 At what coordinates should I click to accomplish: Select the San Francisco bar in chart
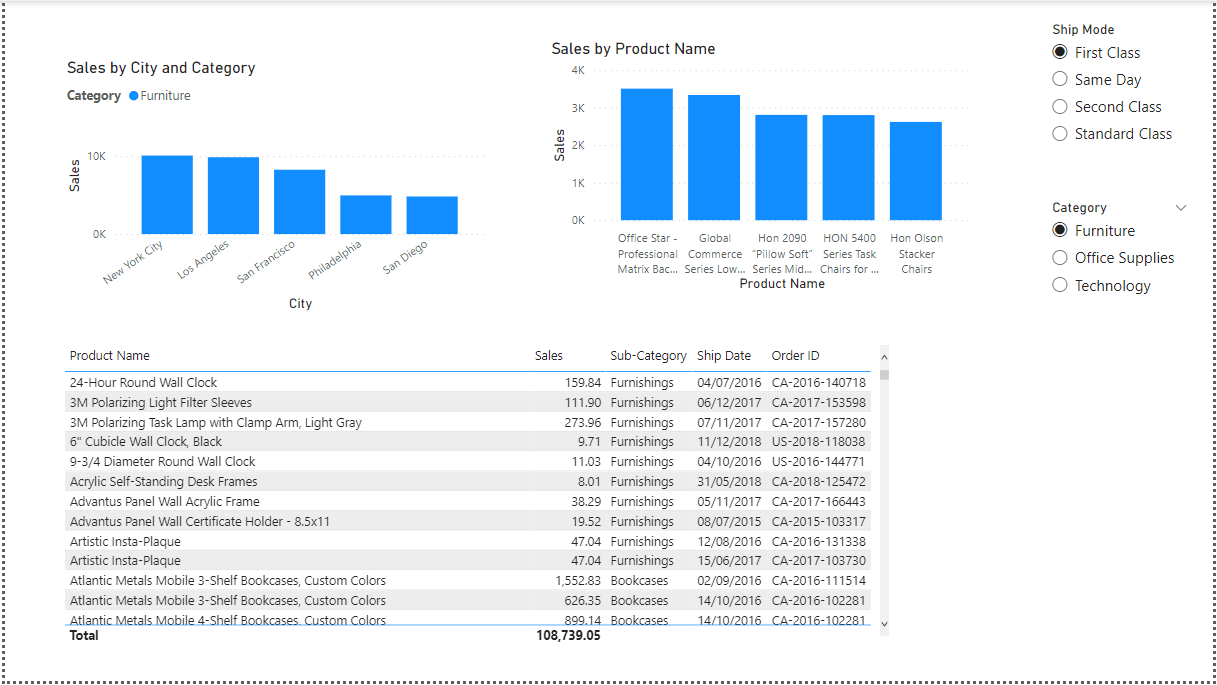[x=300, y=202]
